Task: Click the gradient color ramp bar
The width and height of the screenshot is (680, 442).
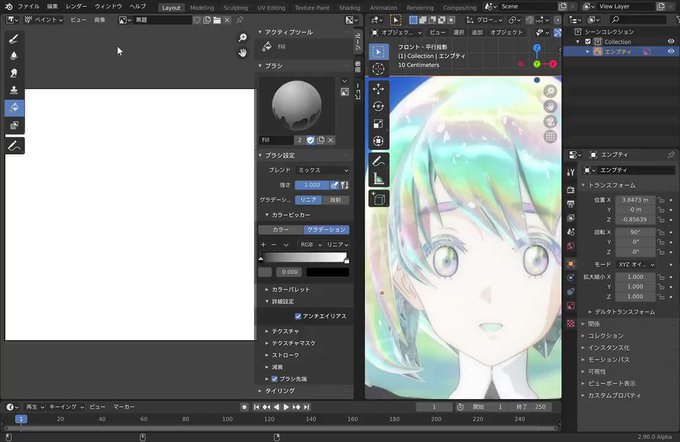Action: [304, 258]
